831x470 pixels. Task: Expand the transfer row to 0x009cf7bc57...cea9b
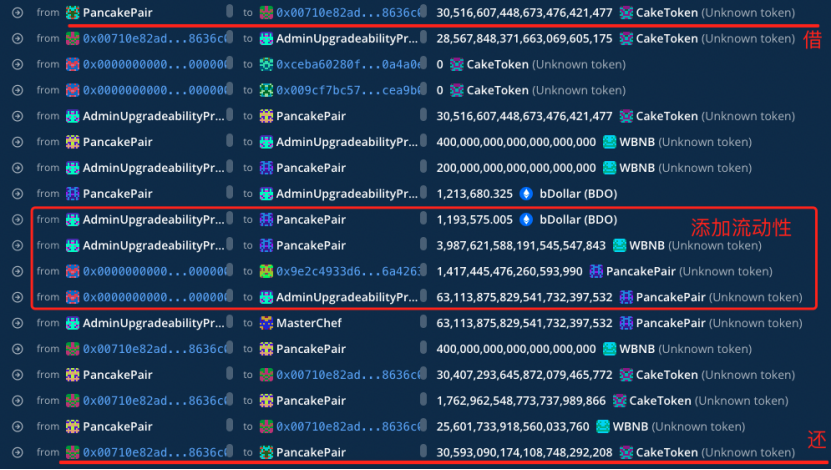pos(17,91)
